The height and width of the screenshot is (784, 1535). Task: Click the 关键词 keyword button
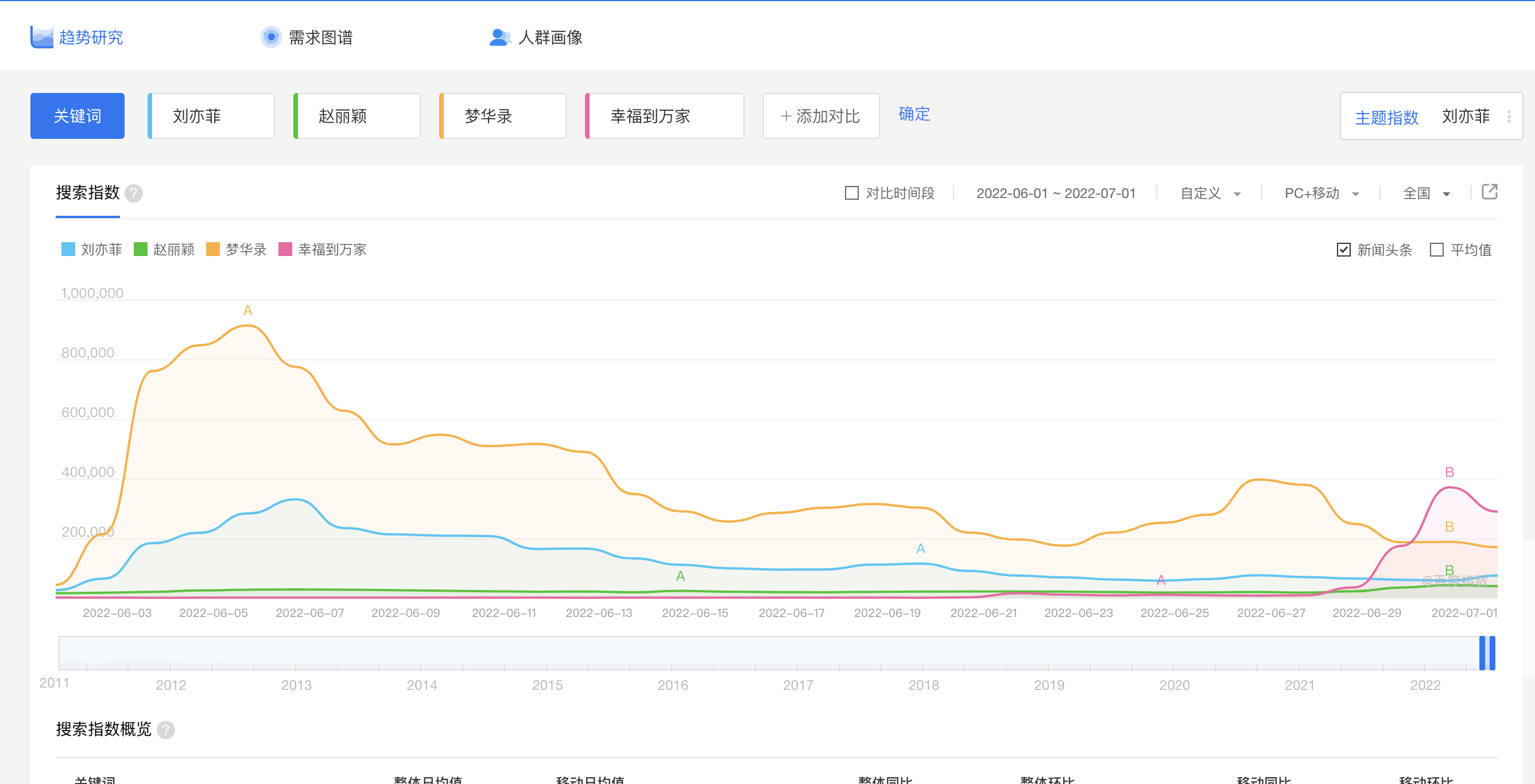77,115
